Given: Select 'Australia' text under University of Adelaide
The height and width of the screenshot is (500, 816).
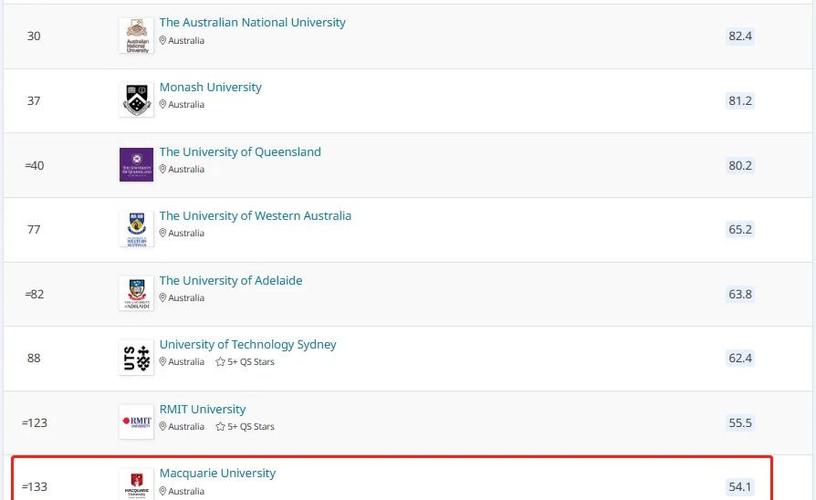Looking at the screenshot, I should [x=186, y=298].
